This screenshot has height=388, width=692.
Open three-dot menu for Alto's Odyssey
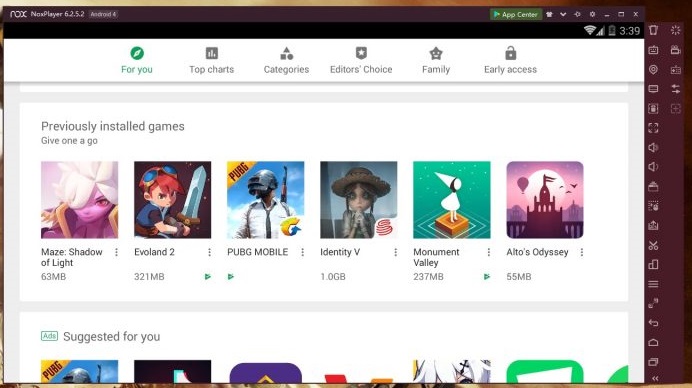pos(582,252)
